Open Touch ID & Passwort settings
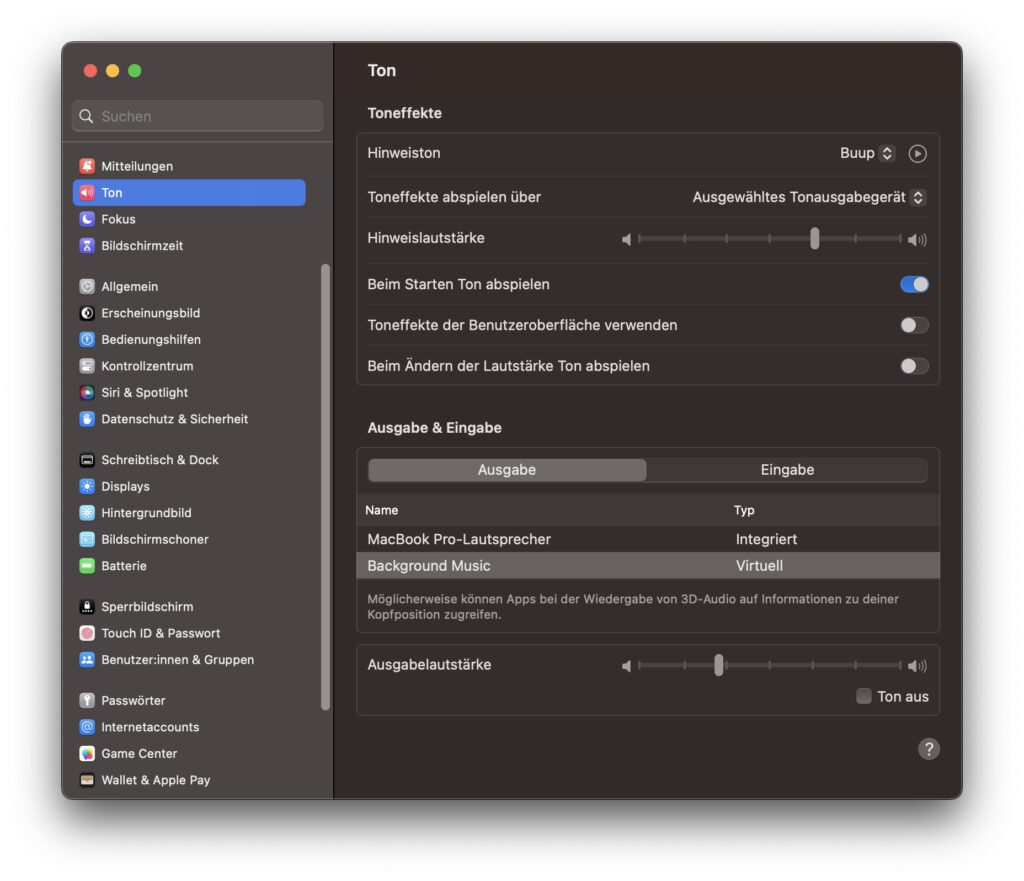Screen dimensions: 1024x881 click(x=89, y=633)
